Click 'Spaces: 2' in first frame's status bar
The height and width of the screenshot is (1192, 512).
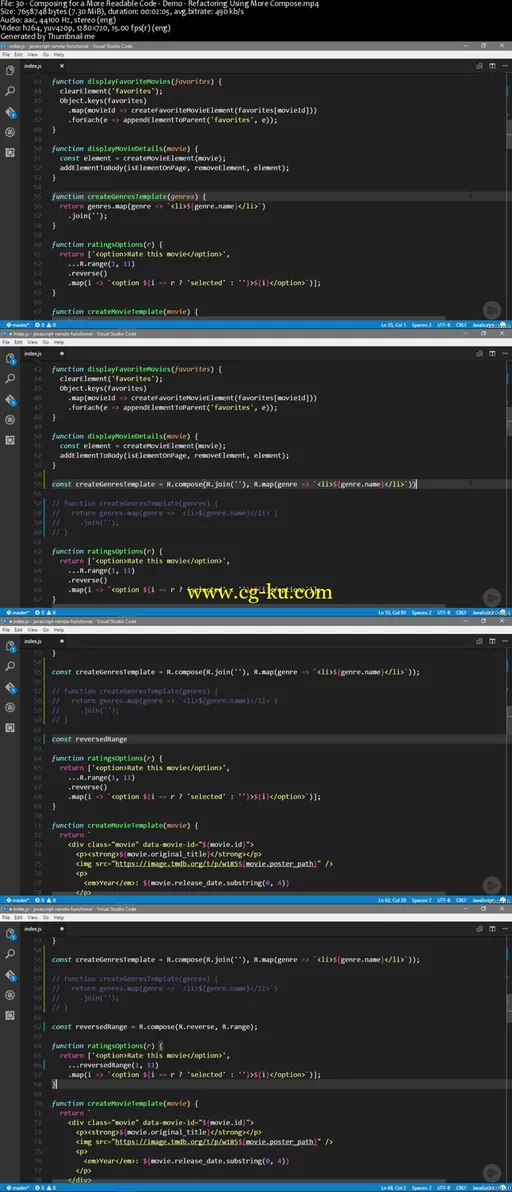pyautogui.click(x=422, y=325)
